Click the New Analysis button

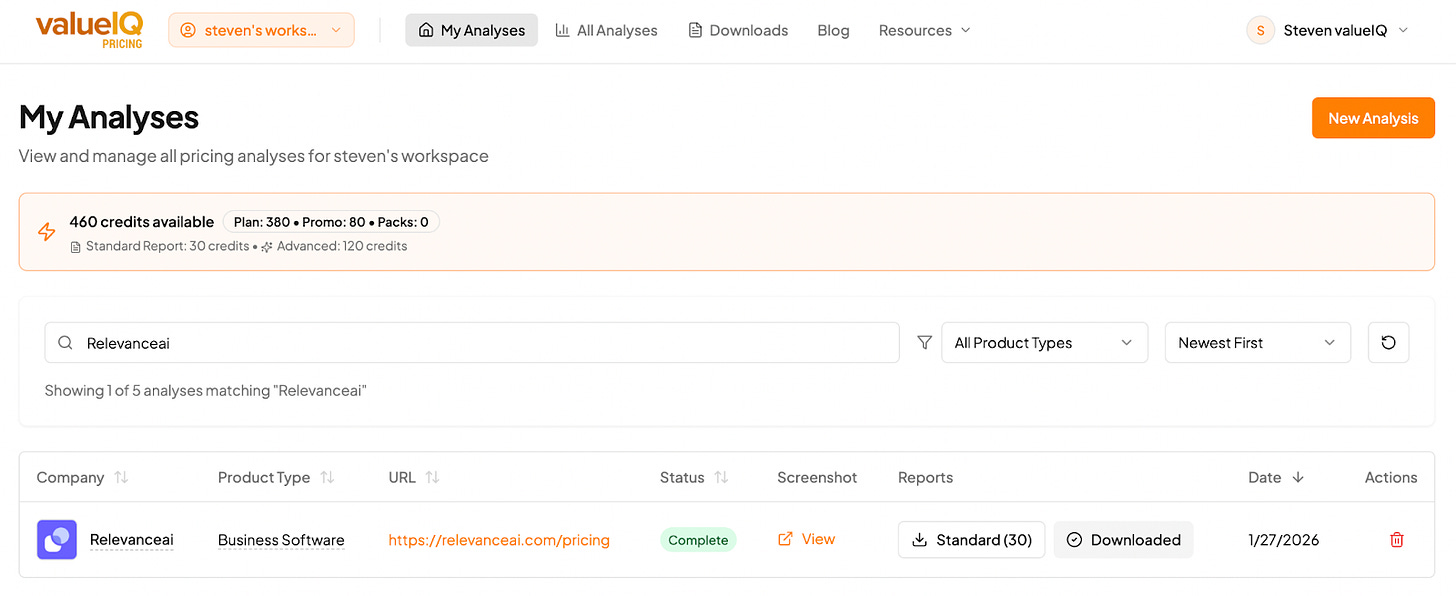(1373, 118)
